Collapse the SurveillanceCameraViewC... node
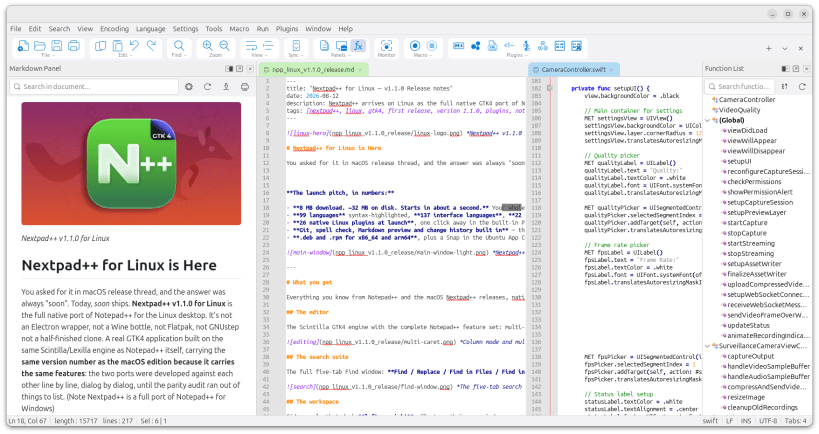 pyautogui.click(x=708, y=346)
